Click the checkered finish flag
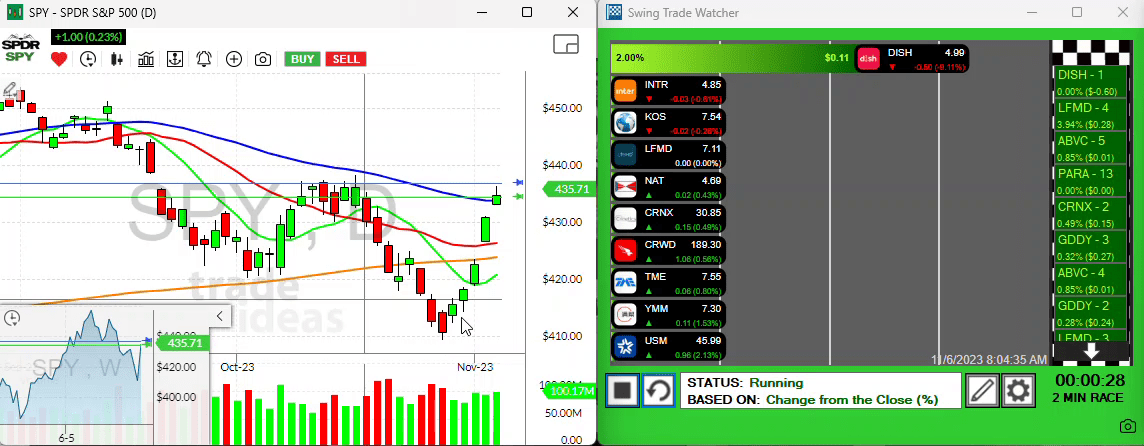1144x446 pixels. [x=1089, y=52]
